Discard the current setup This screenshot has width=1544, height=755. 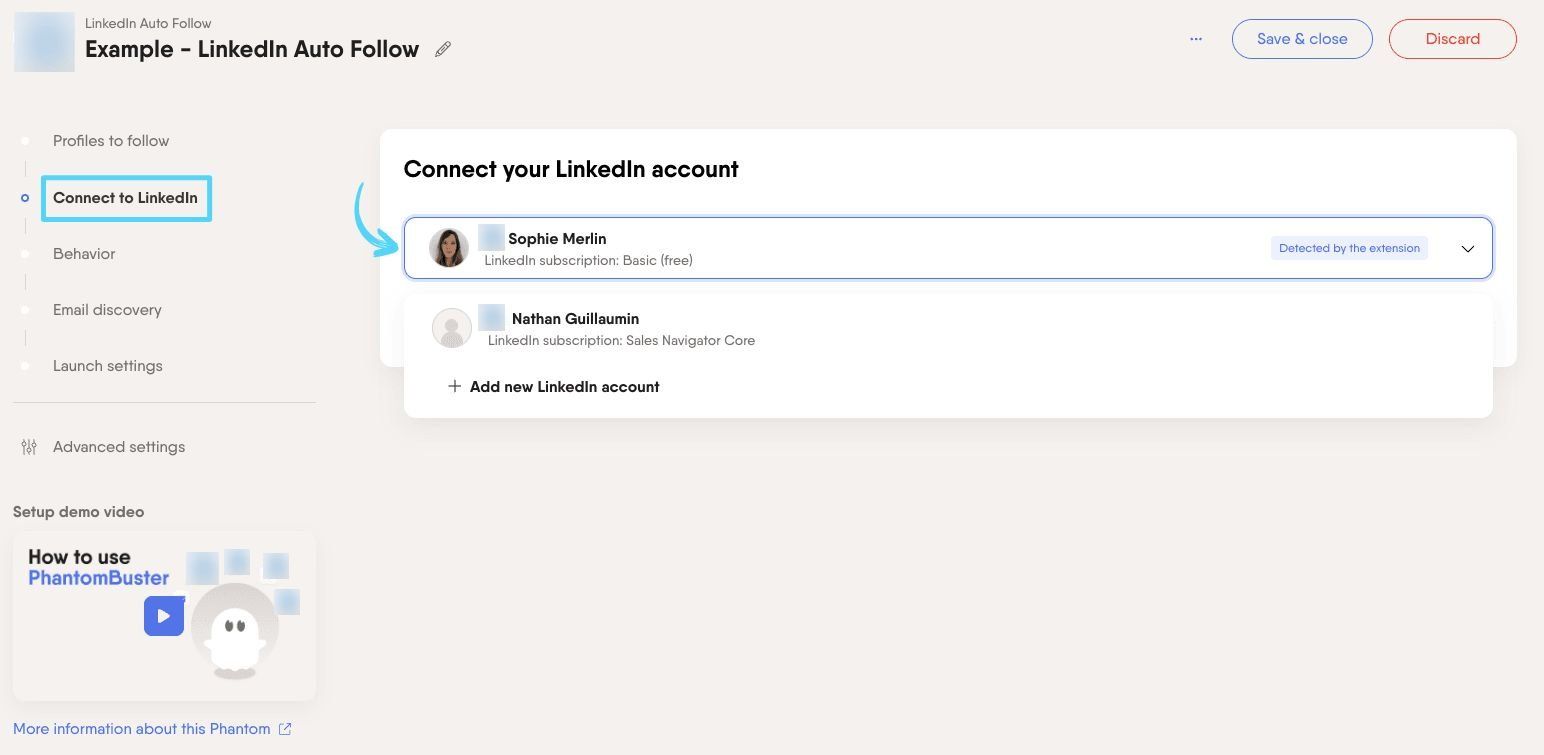[1452, 39]
